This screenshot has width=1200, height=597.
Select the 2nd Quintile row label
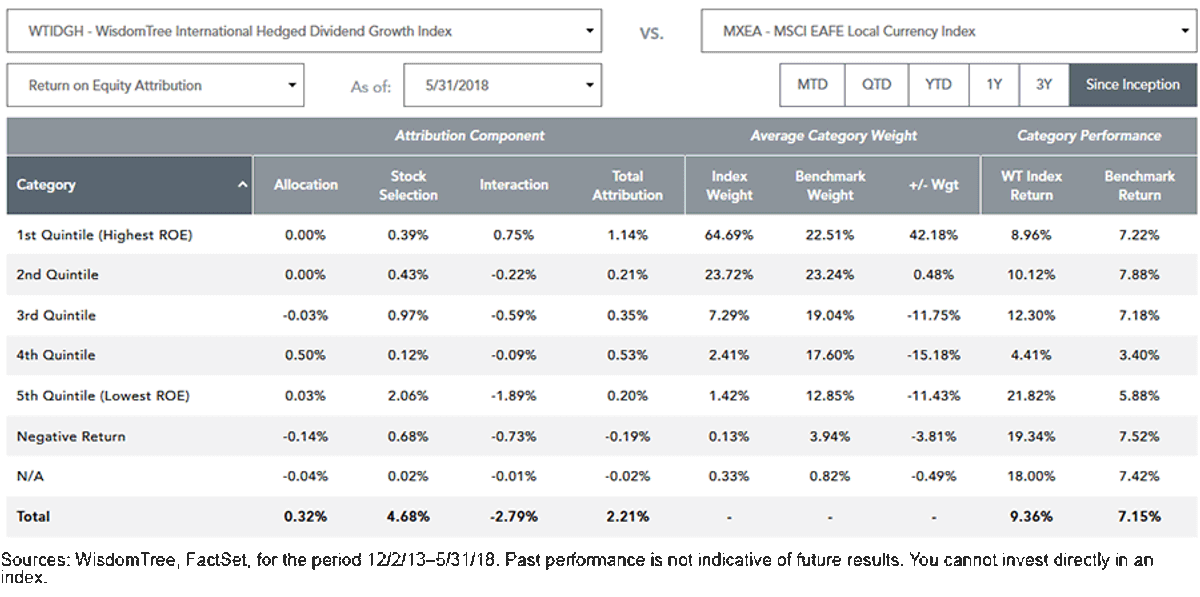pyautogui.click(x=57, y=275)
